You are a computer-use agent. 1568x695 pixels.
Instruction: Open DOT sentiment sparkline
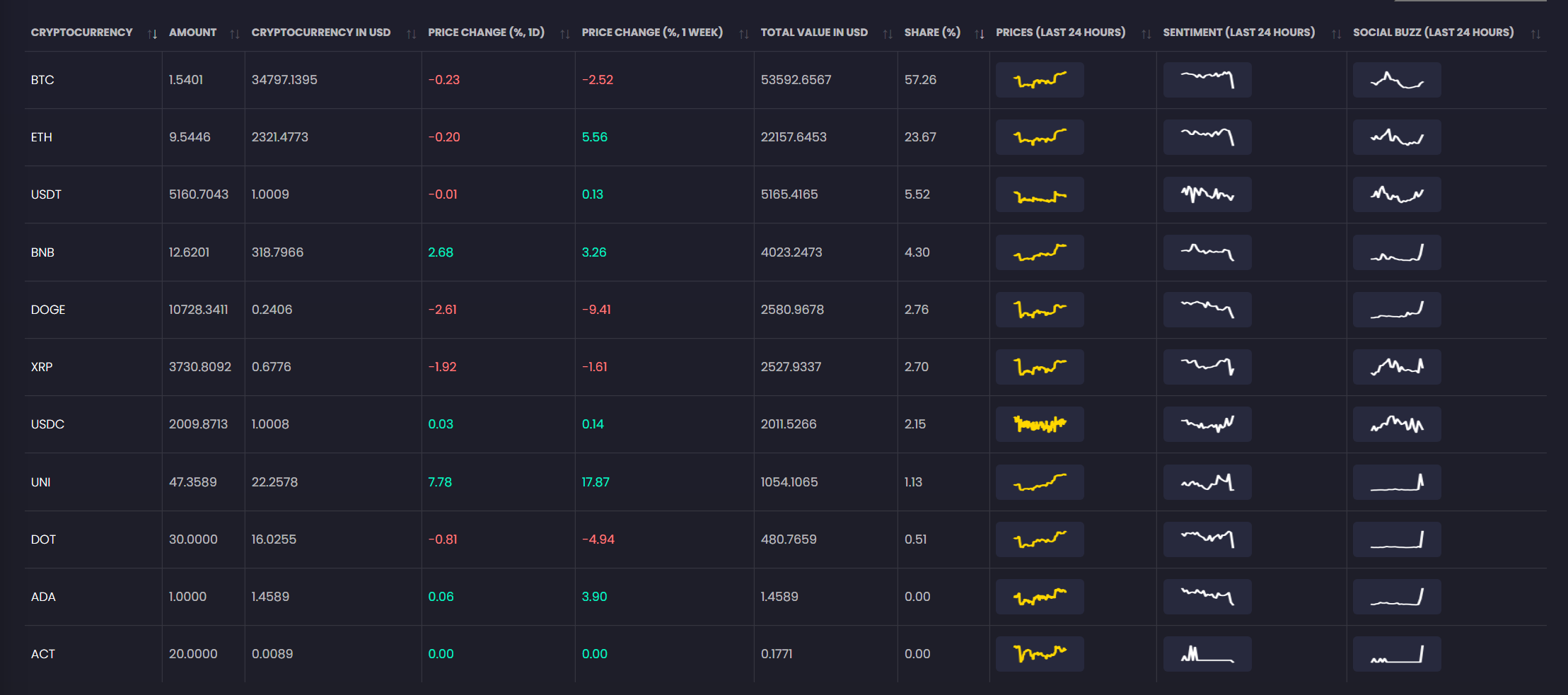point(1207,539)
